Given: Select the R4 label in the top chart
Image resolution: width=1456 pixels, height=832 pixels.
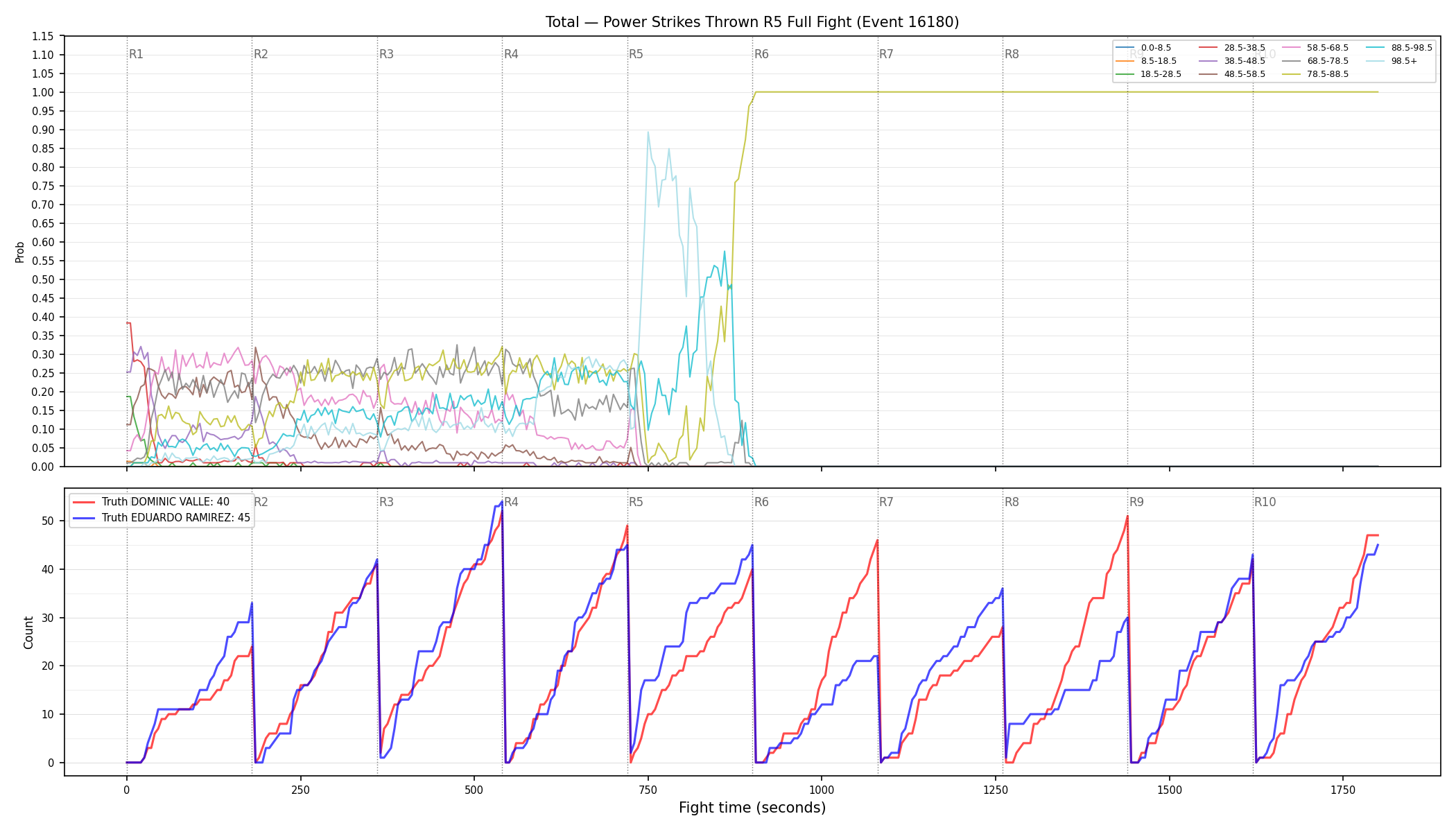Looking at the screenshot, I should [511, 54].
